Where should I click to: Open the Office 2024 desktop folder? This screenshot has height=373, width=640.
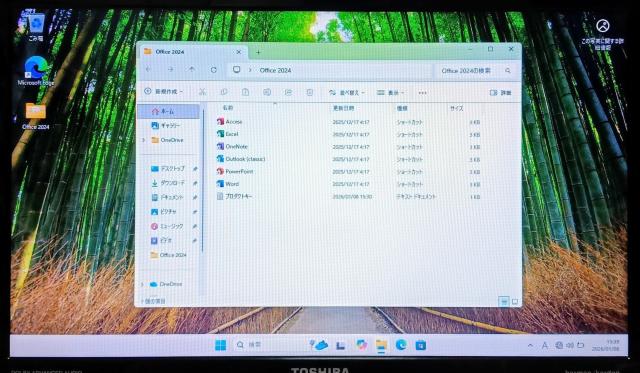36,116
